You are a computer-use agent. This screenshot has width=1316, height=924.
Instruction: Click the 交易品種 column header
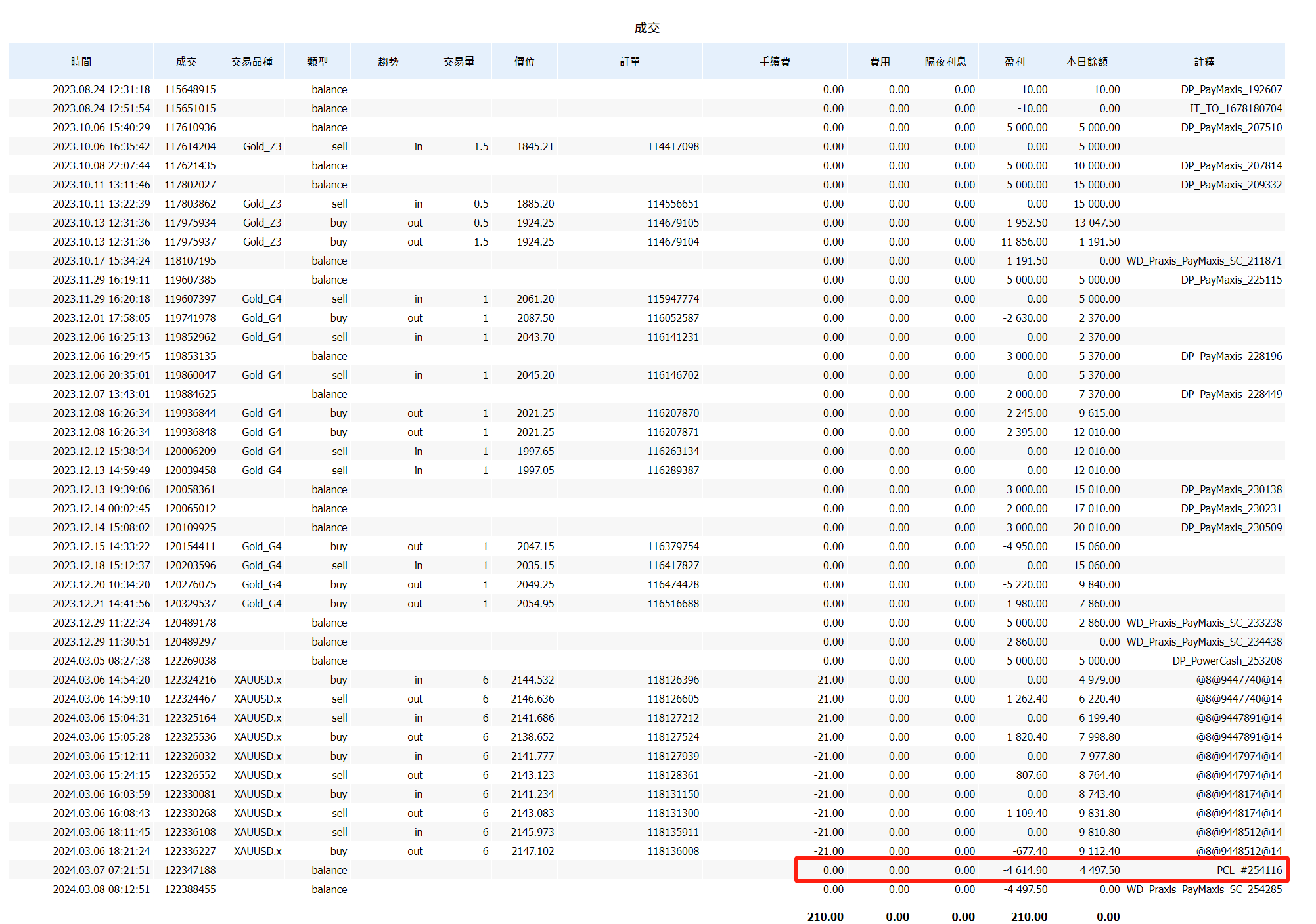(x=252, y=62)
